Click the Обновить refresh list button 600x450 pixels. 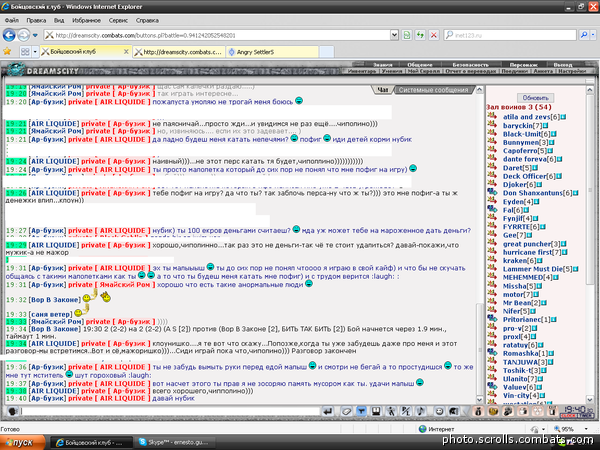pyautogui.click(x=535, y=98)
